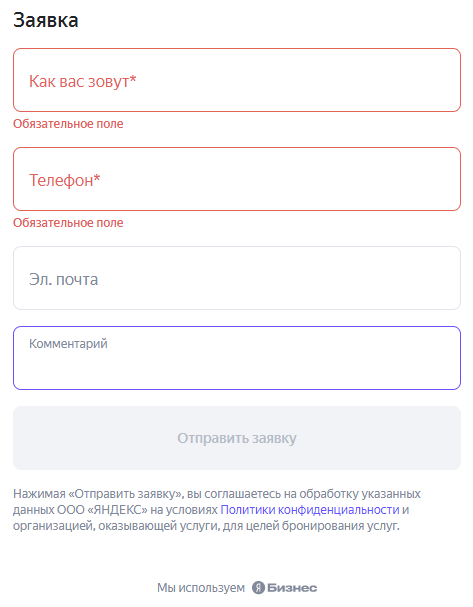Click the floating "Комментарий" label
Screen dimensions: 473x607
coord(68,344)
